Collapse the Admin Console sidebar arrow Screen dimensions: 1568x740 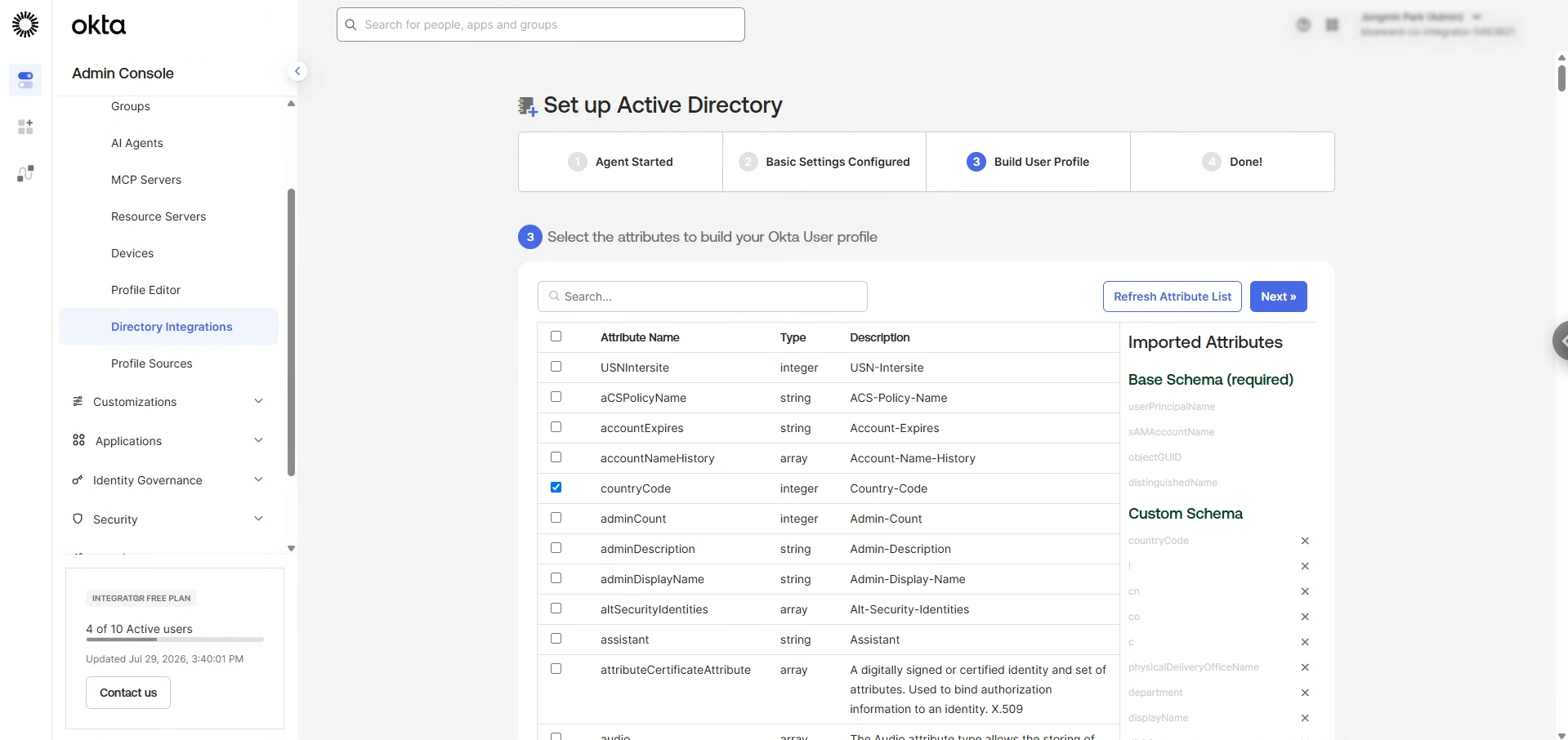click(x=297, y=72)
